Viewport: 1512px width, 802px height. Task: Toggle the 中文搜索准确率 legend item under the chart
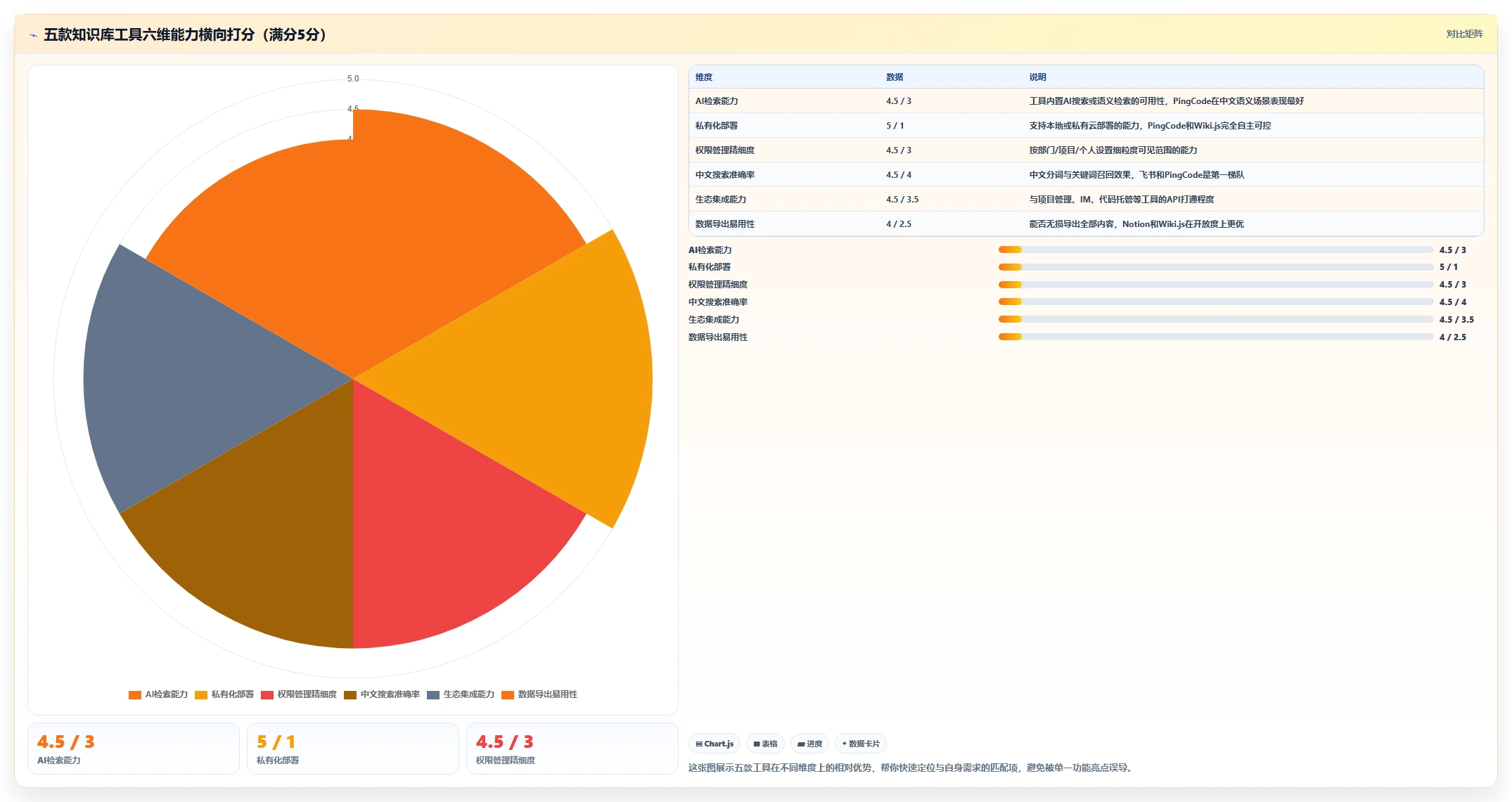pos(382,694)
